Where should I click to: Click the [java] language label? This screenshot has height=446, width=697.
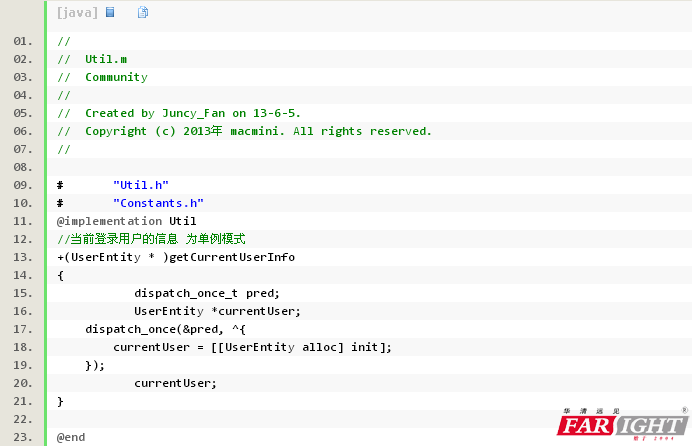coord(77,13)
